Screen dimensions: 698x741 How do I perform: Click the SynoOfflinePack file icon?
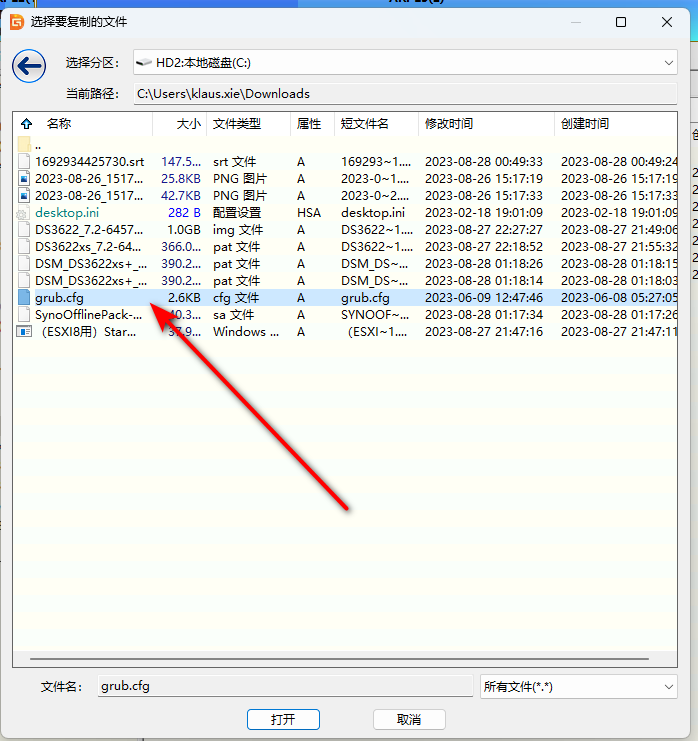(x=24, y=315)
